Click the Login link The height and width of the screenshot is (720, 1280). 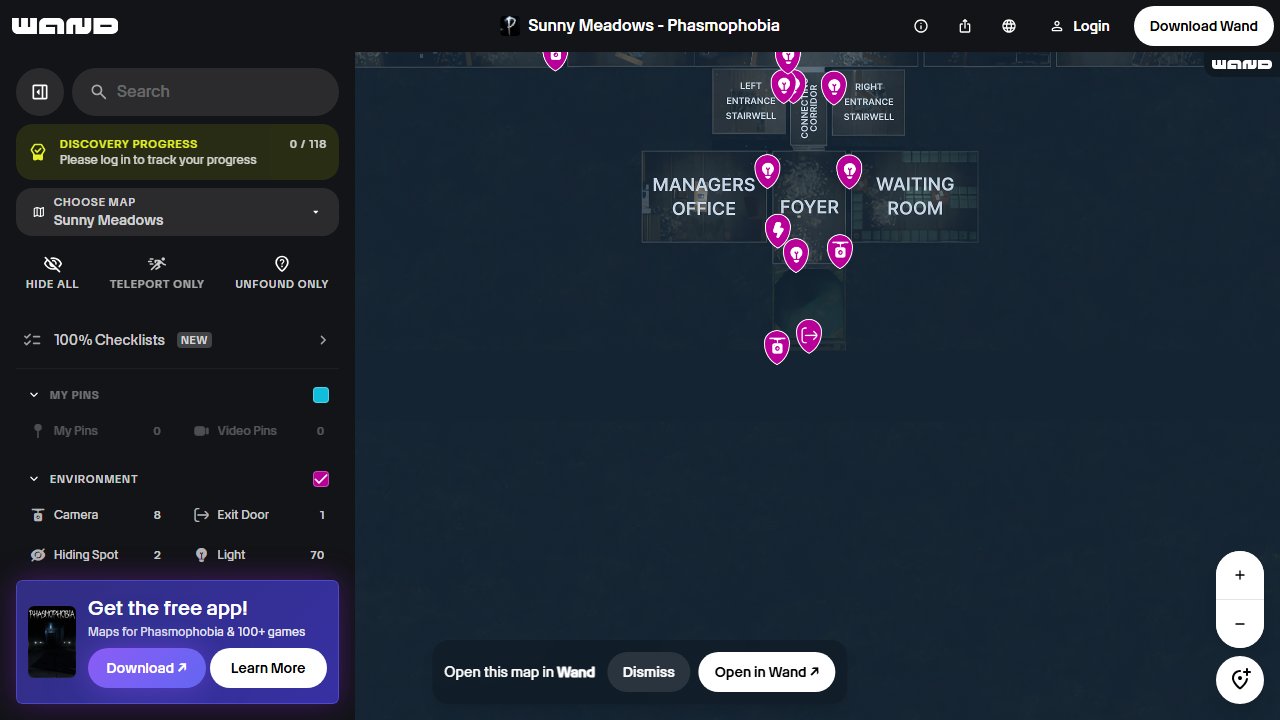tap(1080, 26)
